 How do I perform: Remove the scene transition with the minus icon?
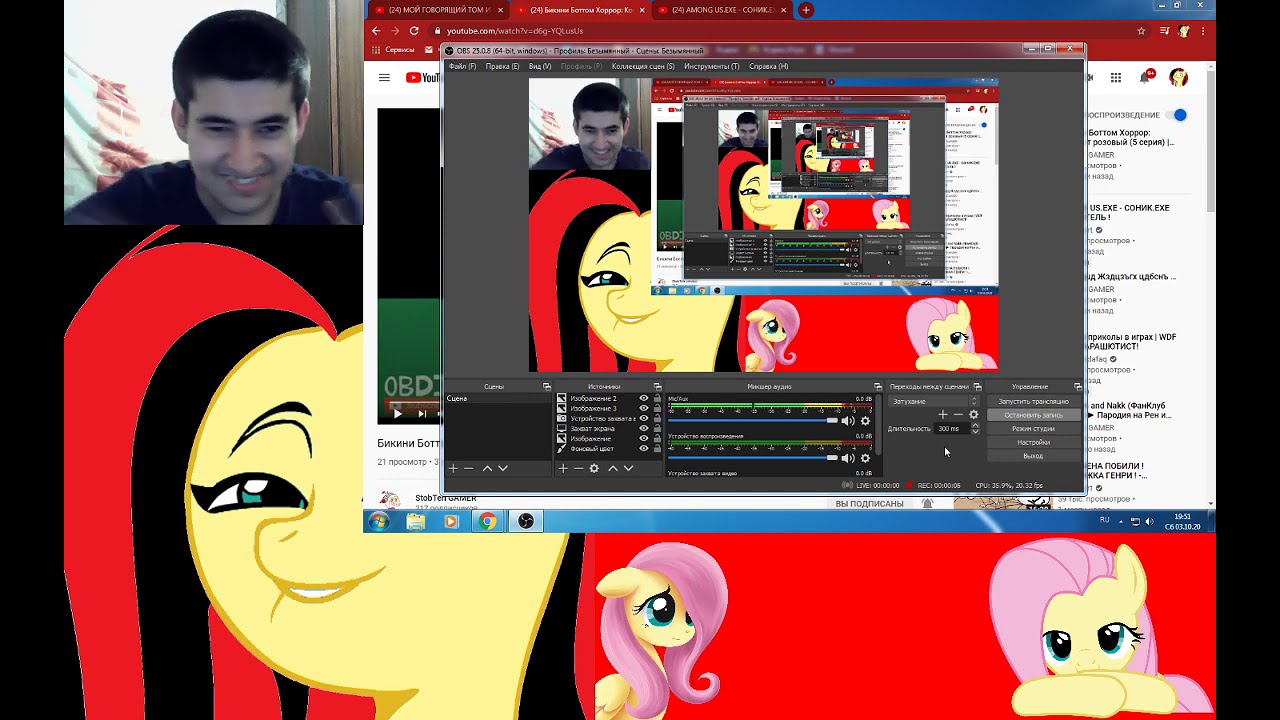click(x=958, y=415)
